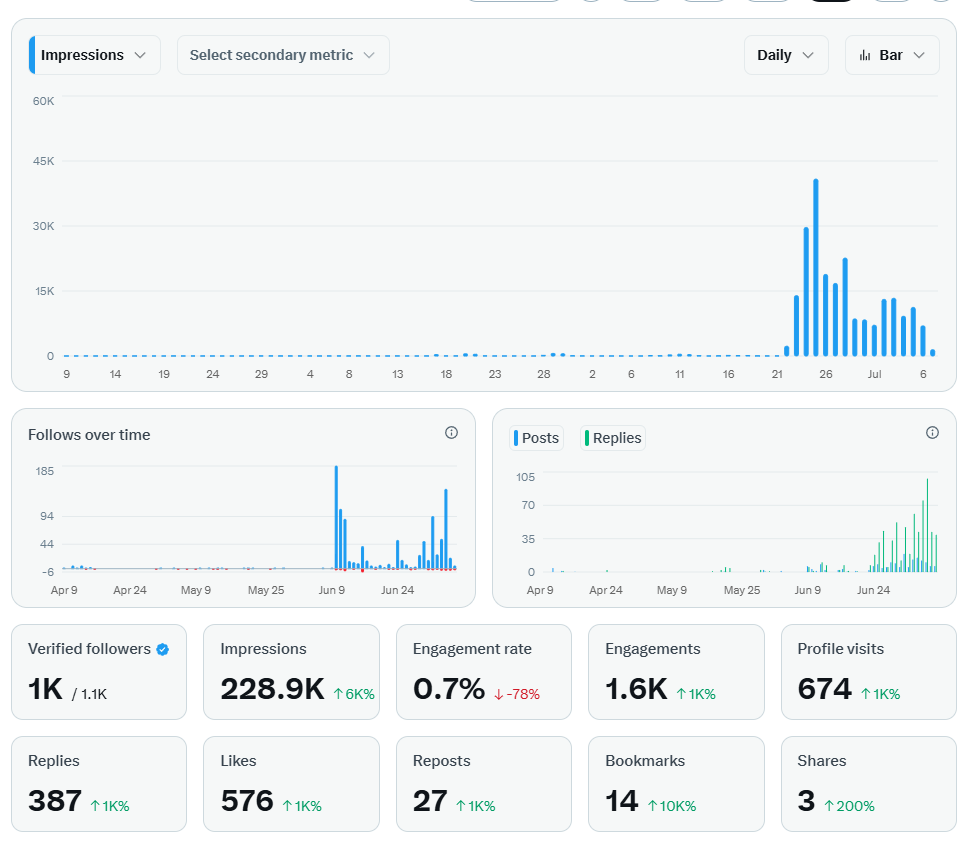This screenshot has height=841, width=968.
Task: Open the Select secondary metric dropdown
Action: tap(283, 55)
